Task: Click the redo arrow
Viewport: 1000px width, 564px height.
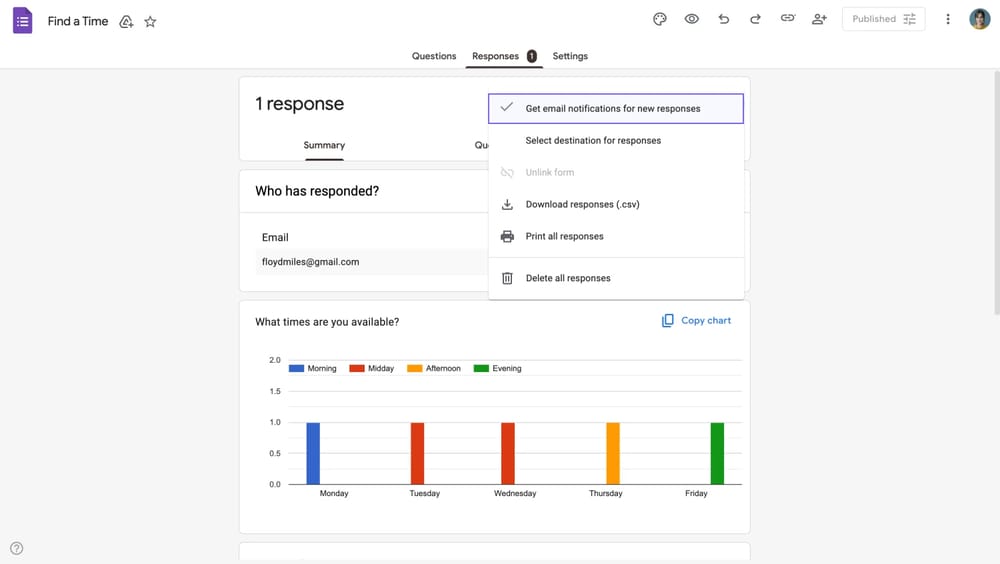Action: [755, 19]
